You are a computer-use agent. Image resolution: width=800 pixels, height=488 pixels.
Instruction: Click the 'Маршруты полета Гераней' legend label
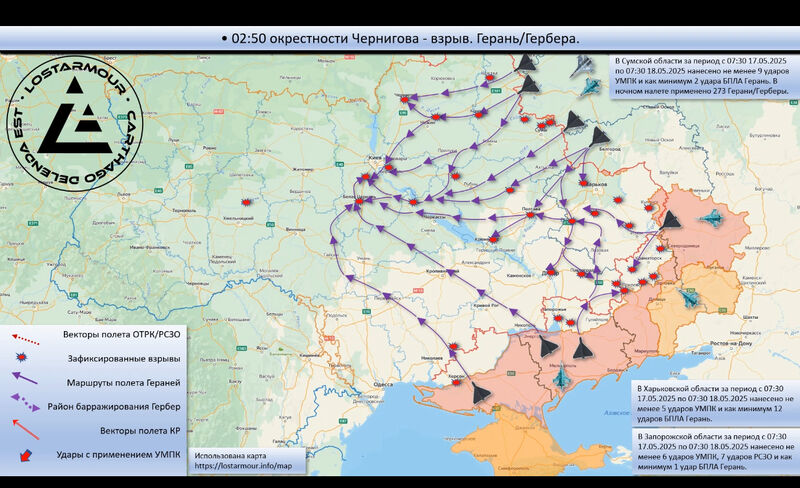(x=121, y=383)
